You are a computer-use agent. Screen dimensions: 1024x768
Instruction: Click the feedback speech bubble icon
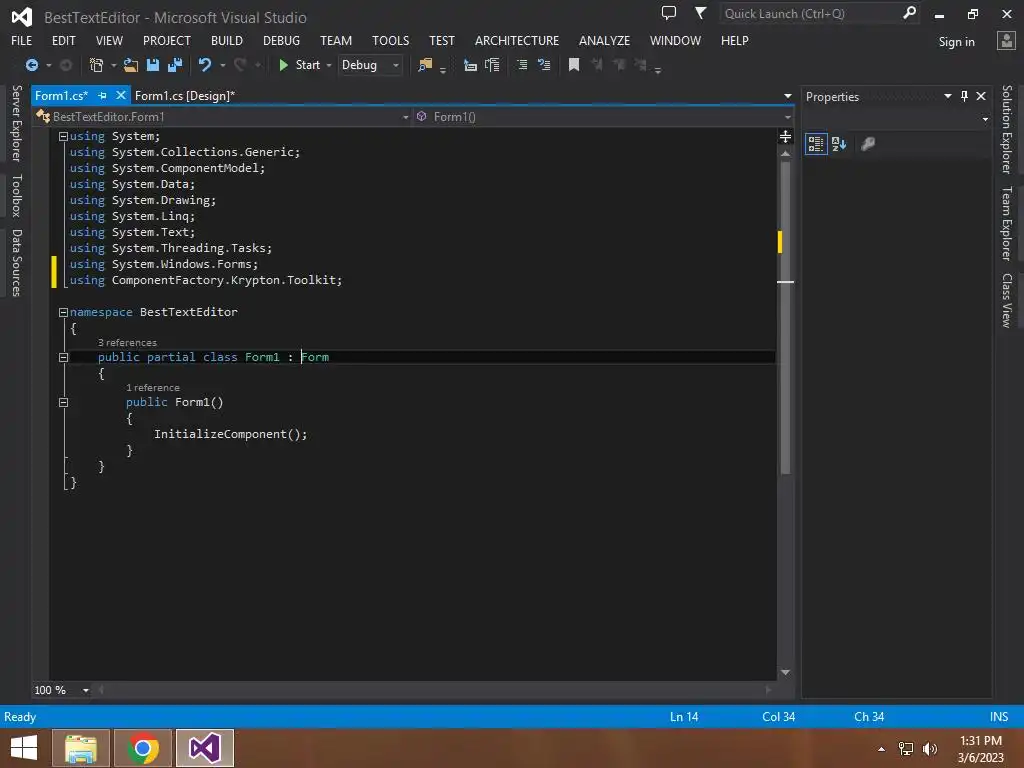coord(669,12)
